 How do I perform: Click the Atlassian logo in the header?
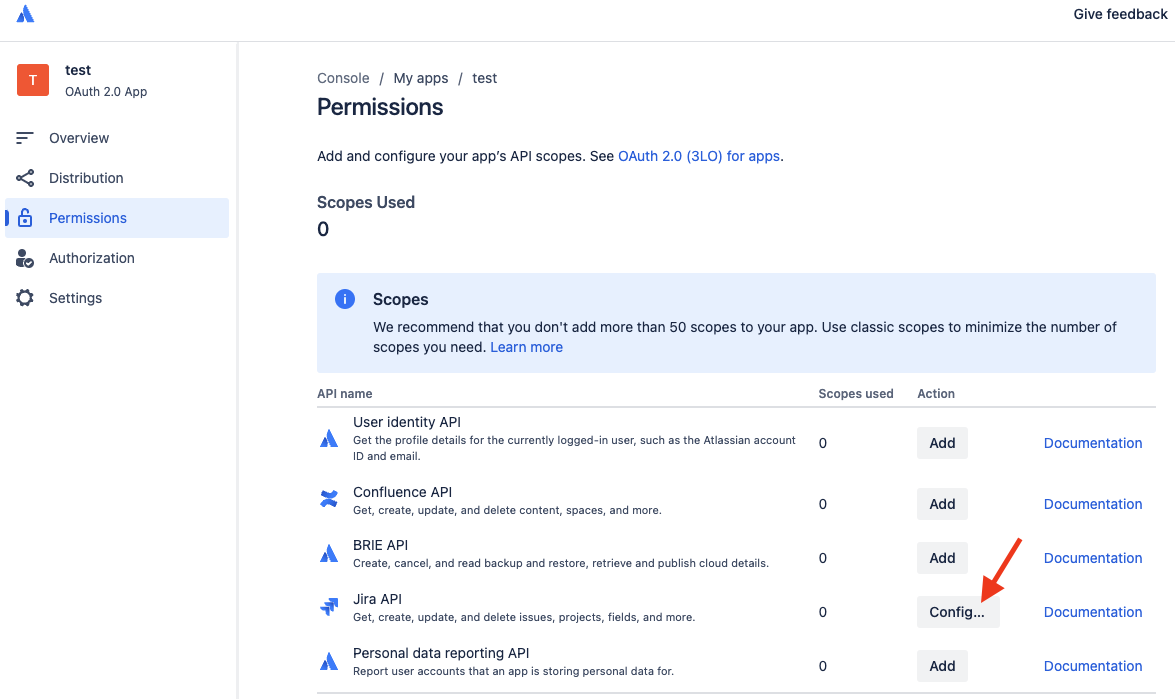25,14
